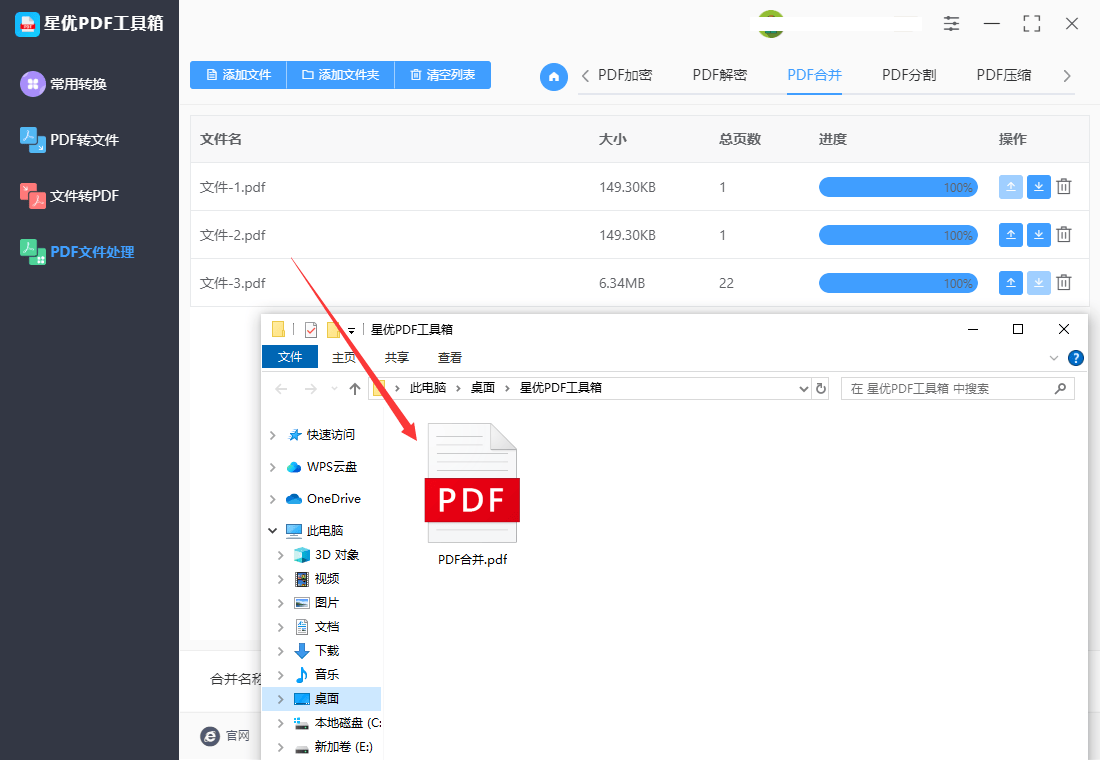Move 文件-1.pdf down in the list

point(1038,187)
